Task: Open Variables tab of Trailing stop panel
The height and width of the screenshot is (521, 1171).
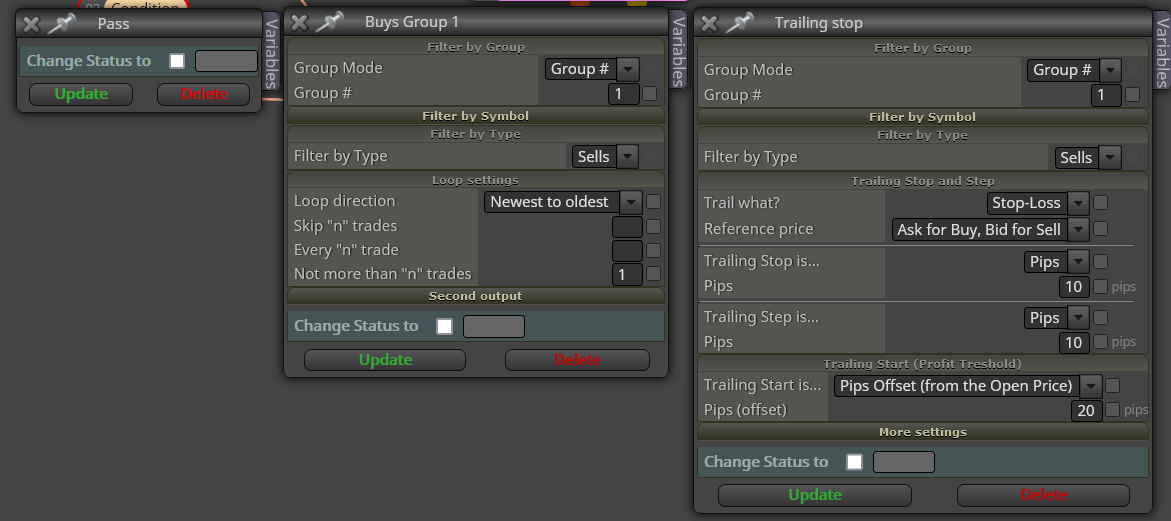Action: click(1162, 52)
